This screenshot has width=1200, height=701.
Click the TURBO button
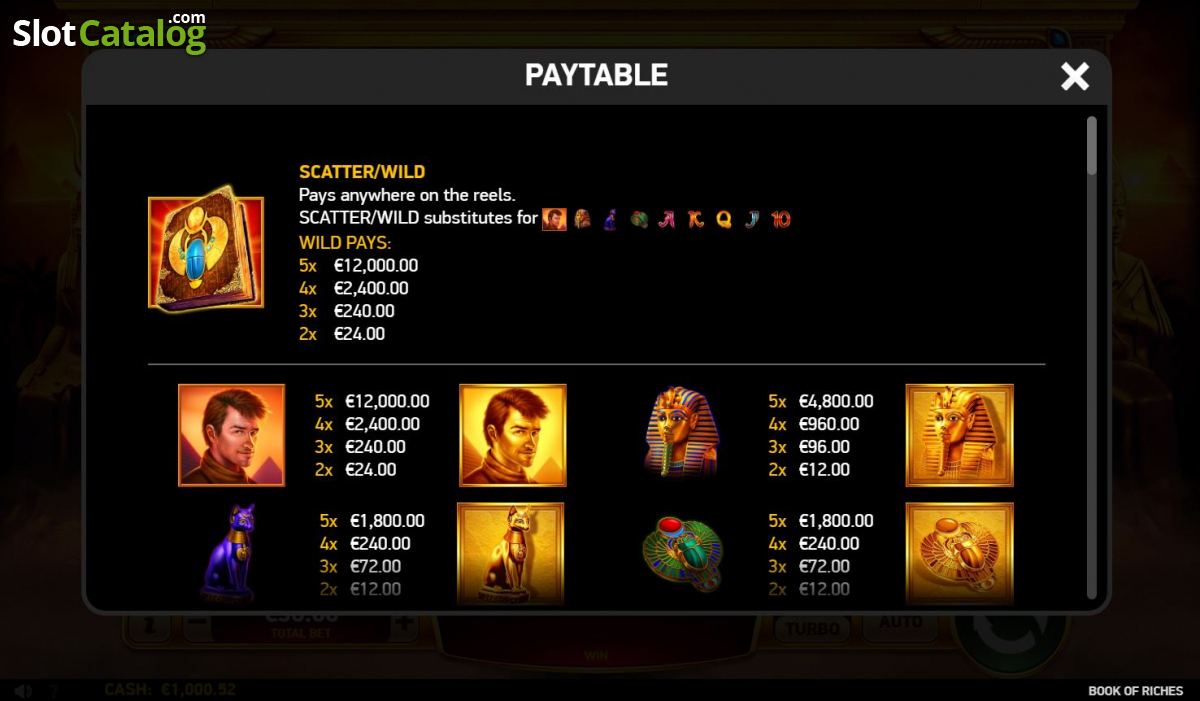point(811,627)
